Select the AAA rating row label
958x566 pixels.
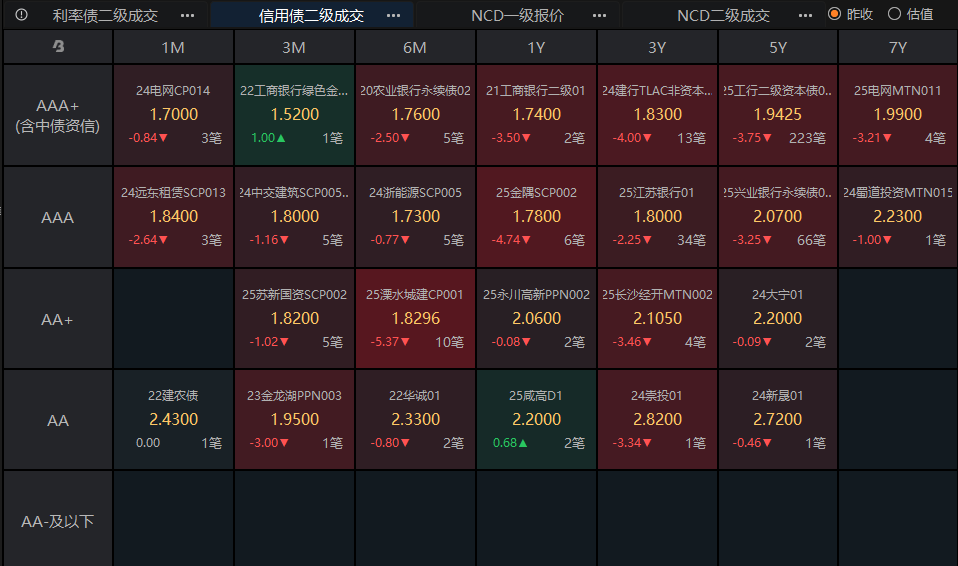click(57, 217)
